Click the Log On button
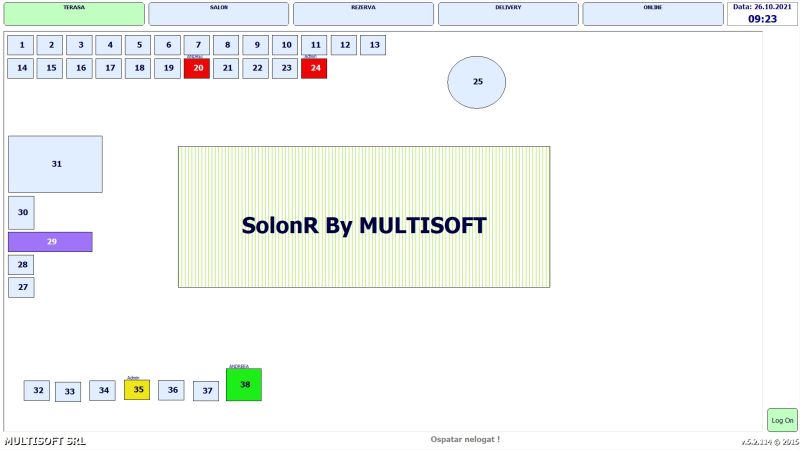 click(782, 420)
